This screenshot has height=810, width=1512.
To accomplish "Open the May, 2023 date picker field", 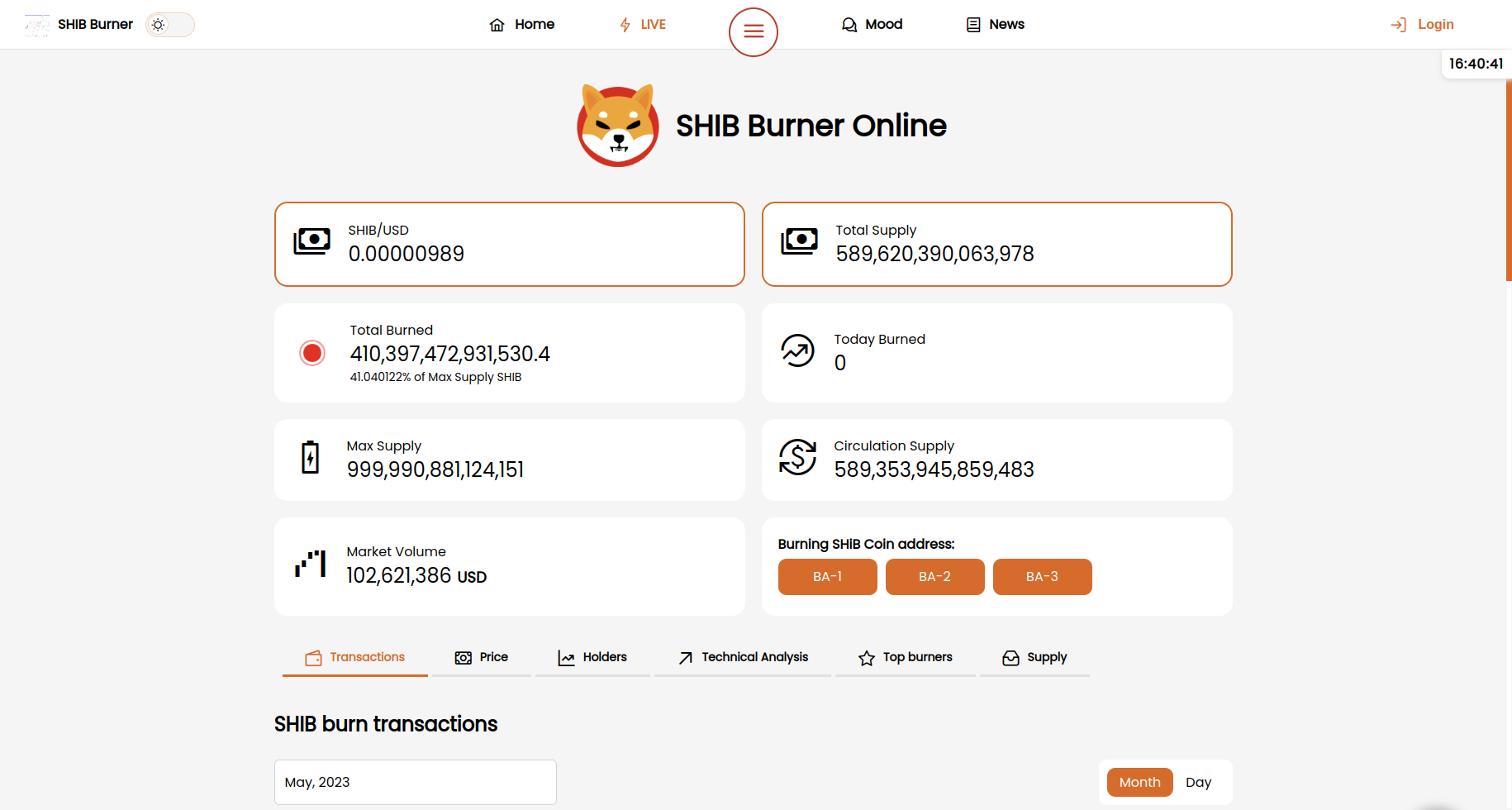I will 416,782.
